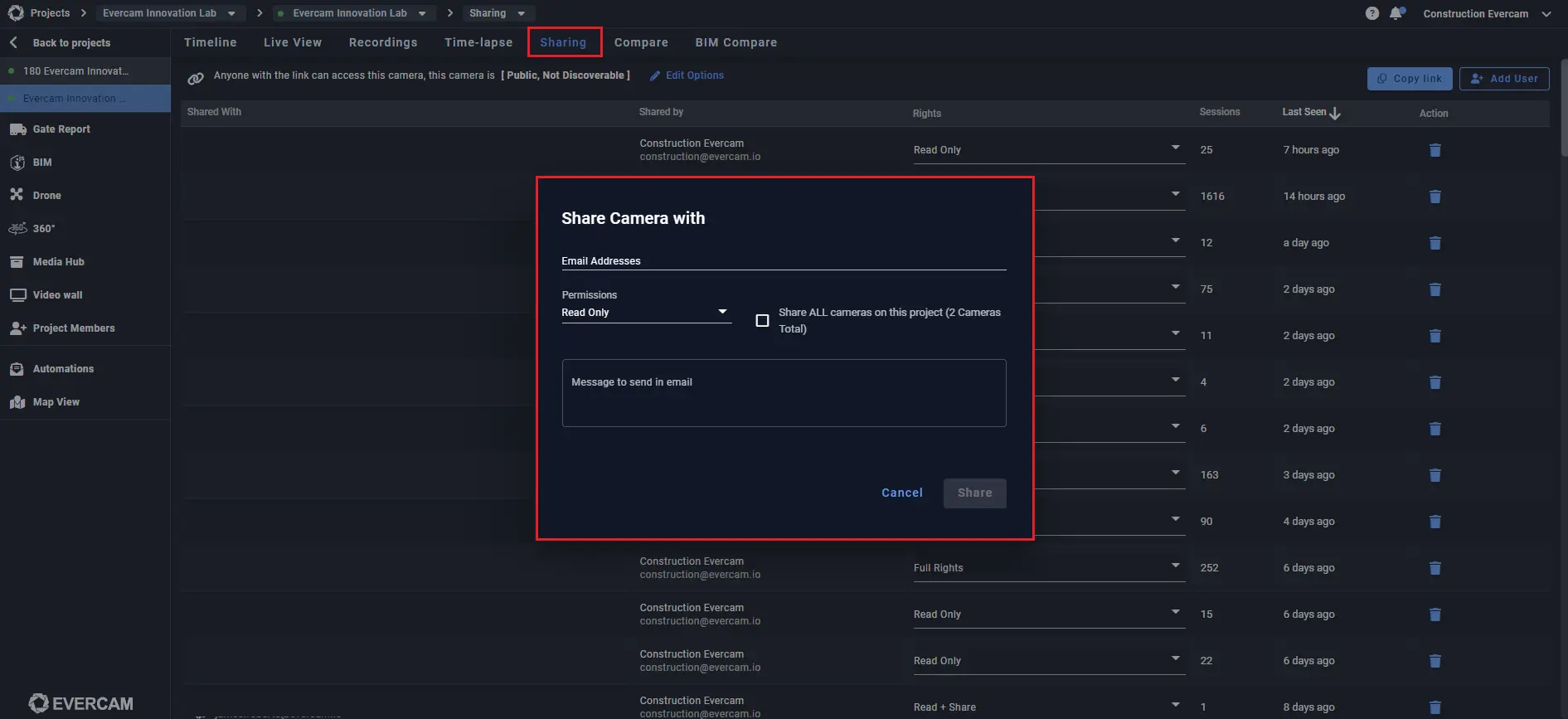The image size is (1568, 719).
Task: Switch to the Timeline tab
Action: (211, 42)
